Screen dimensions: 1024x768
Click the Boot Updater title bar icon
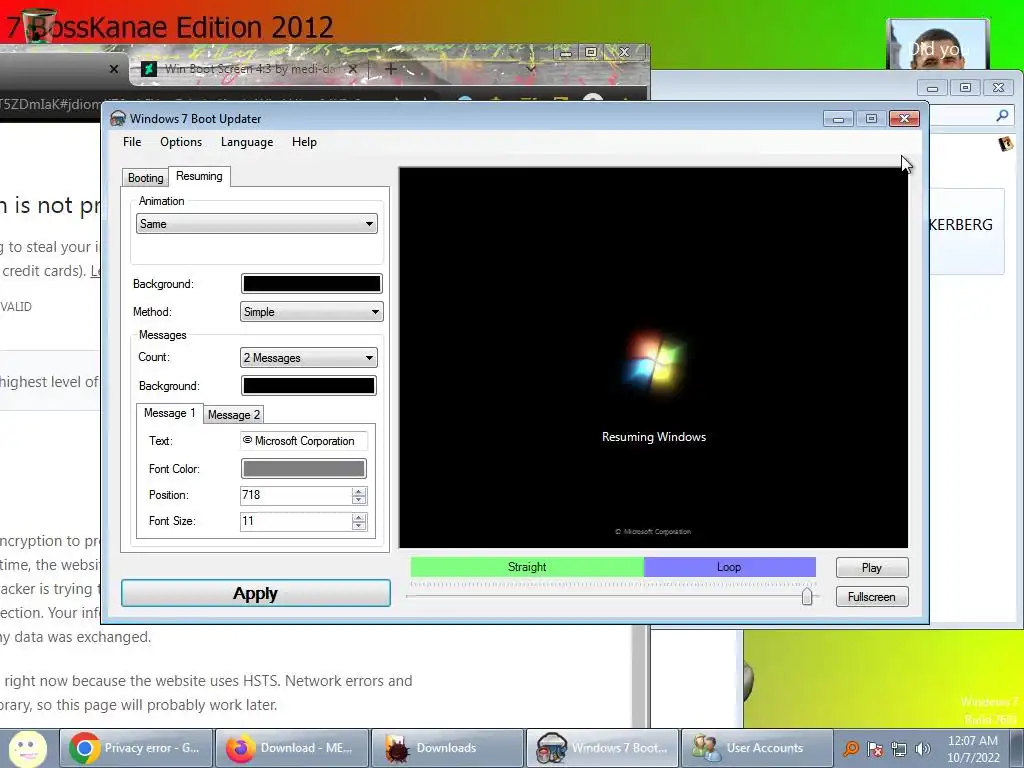[118, 118]
